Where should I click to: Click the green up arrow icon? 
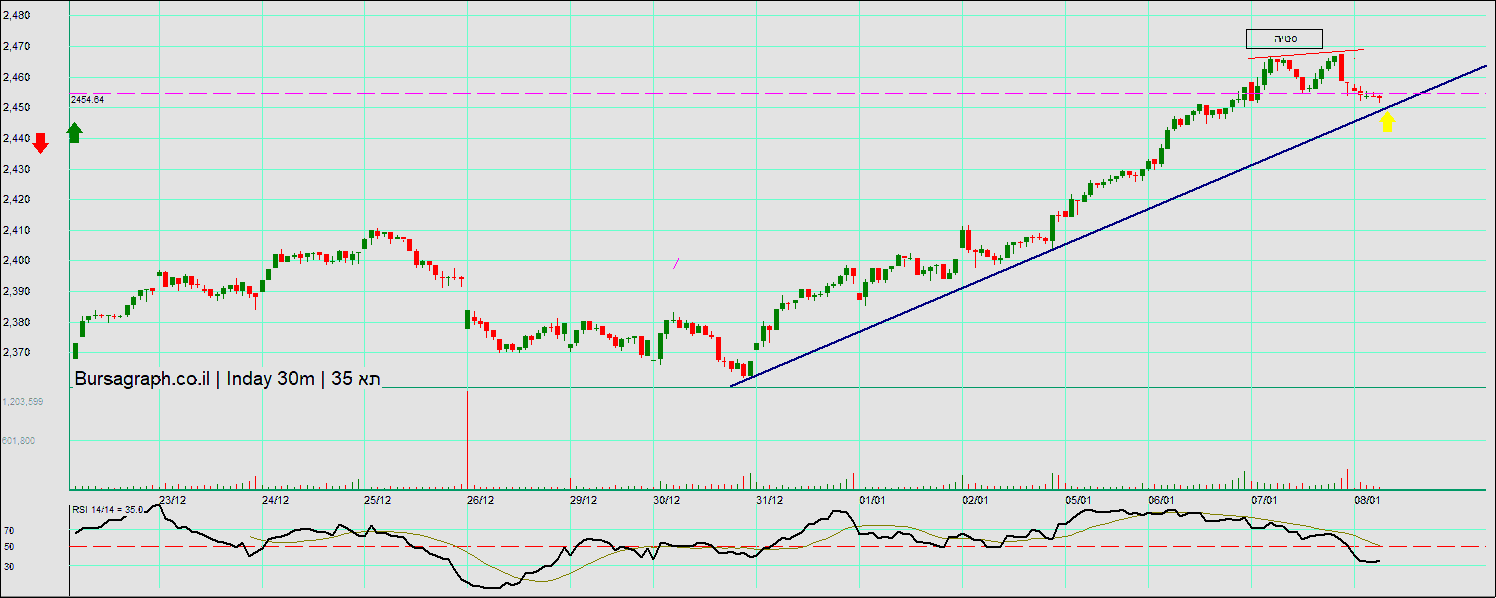coord(75,133)
